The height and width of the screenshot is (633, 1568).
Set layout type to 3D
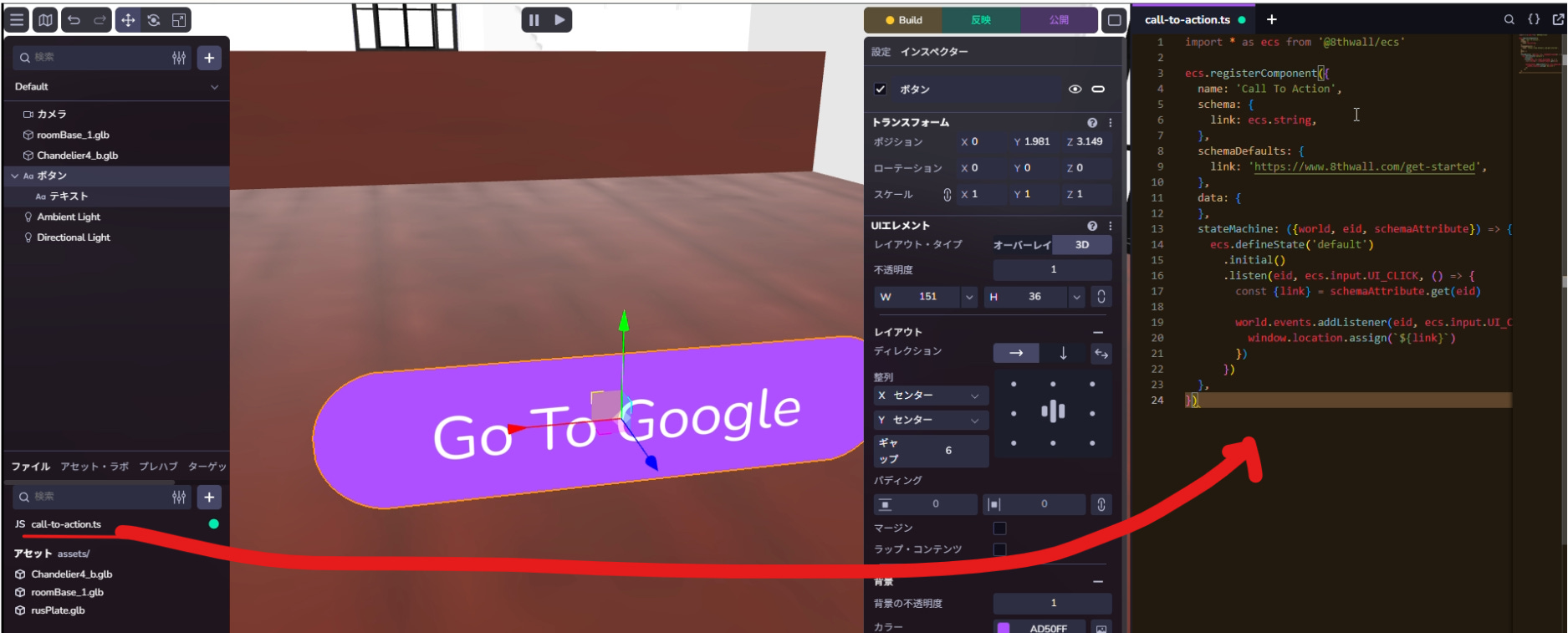[1082, 245]
